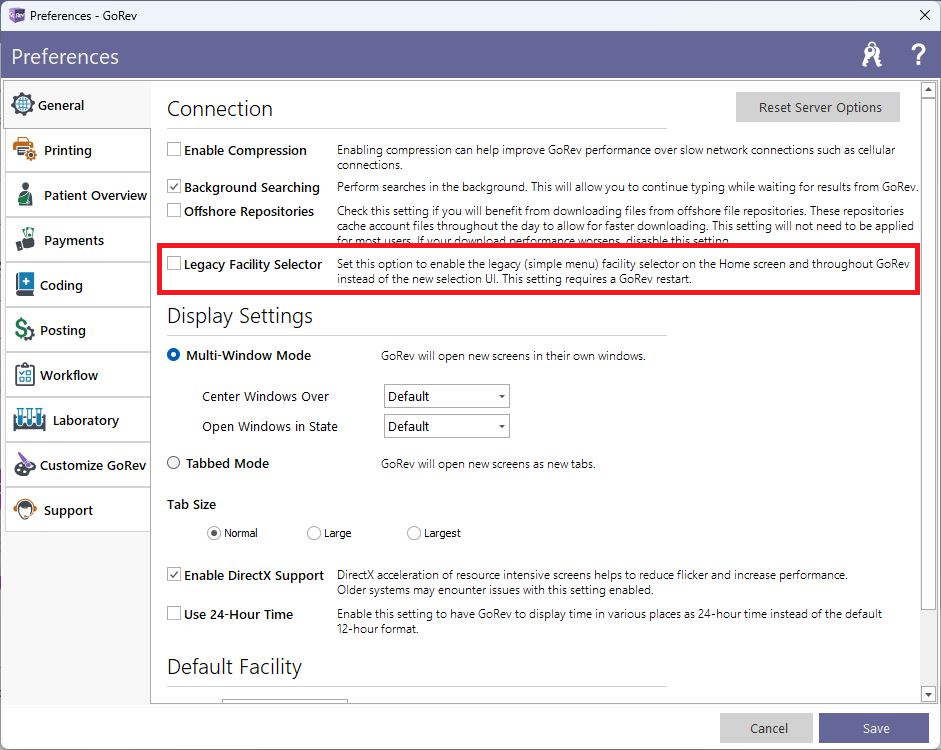This screenshot has height=750, width=941.
Task: Select Multi-Window Mode radio button
Action: tap(173, 355)
